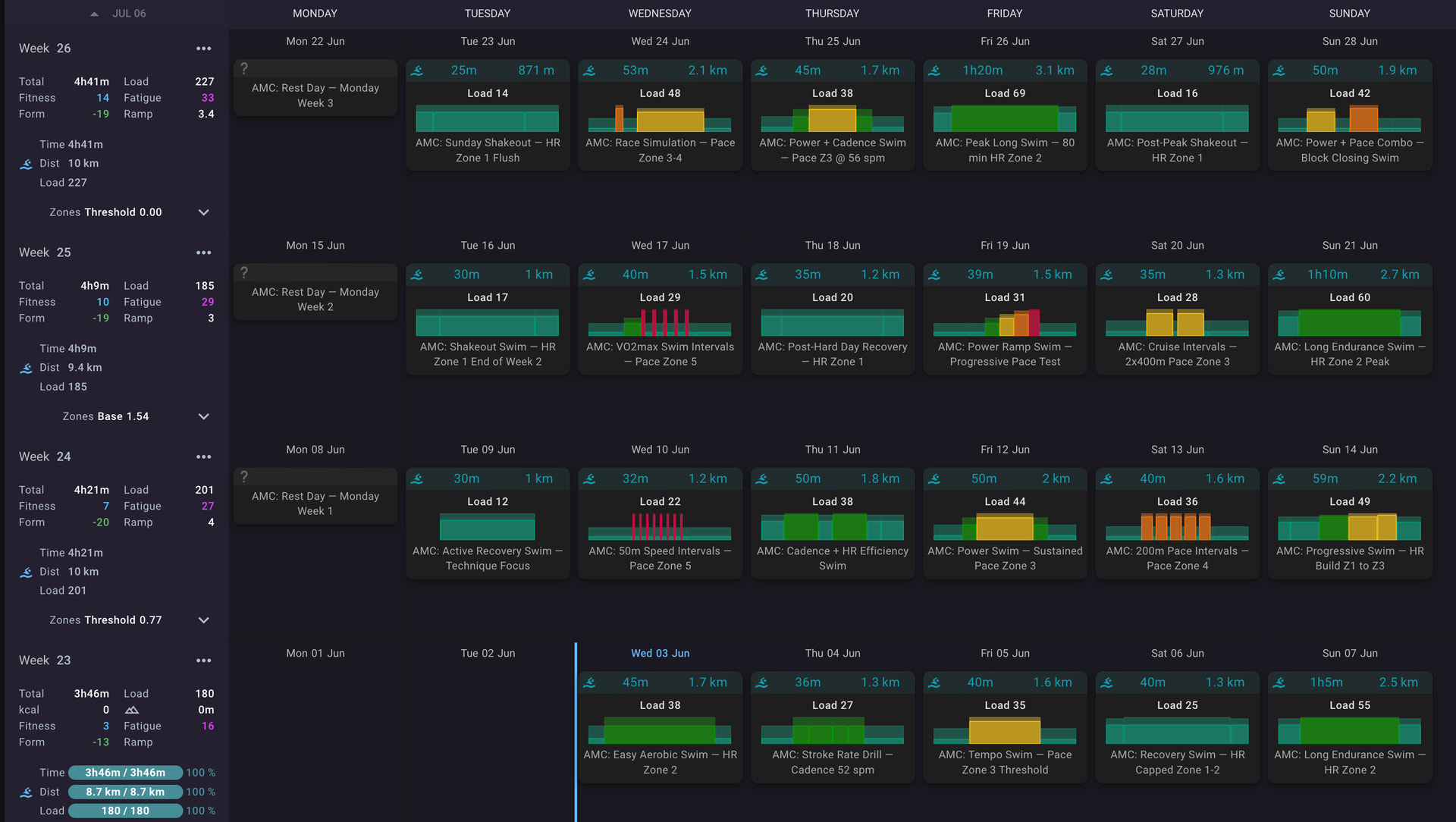Click swim icon on Tue 23 Jun workout
Image resolution: width=1456 pixels, height=822 pixels.
417,71
